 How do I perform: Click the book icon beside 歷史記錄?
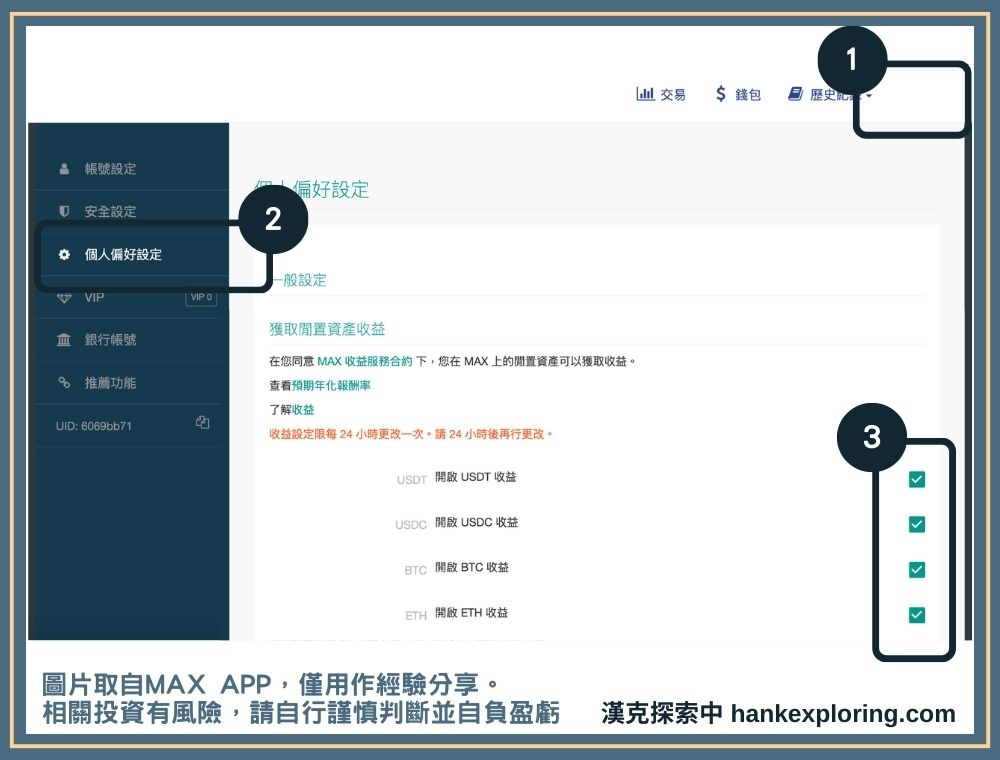[x=796, y=94]
